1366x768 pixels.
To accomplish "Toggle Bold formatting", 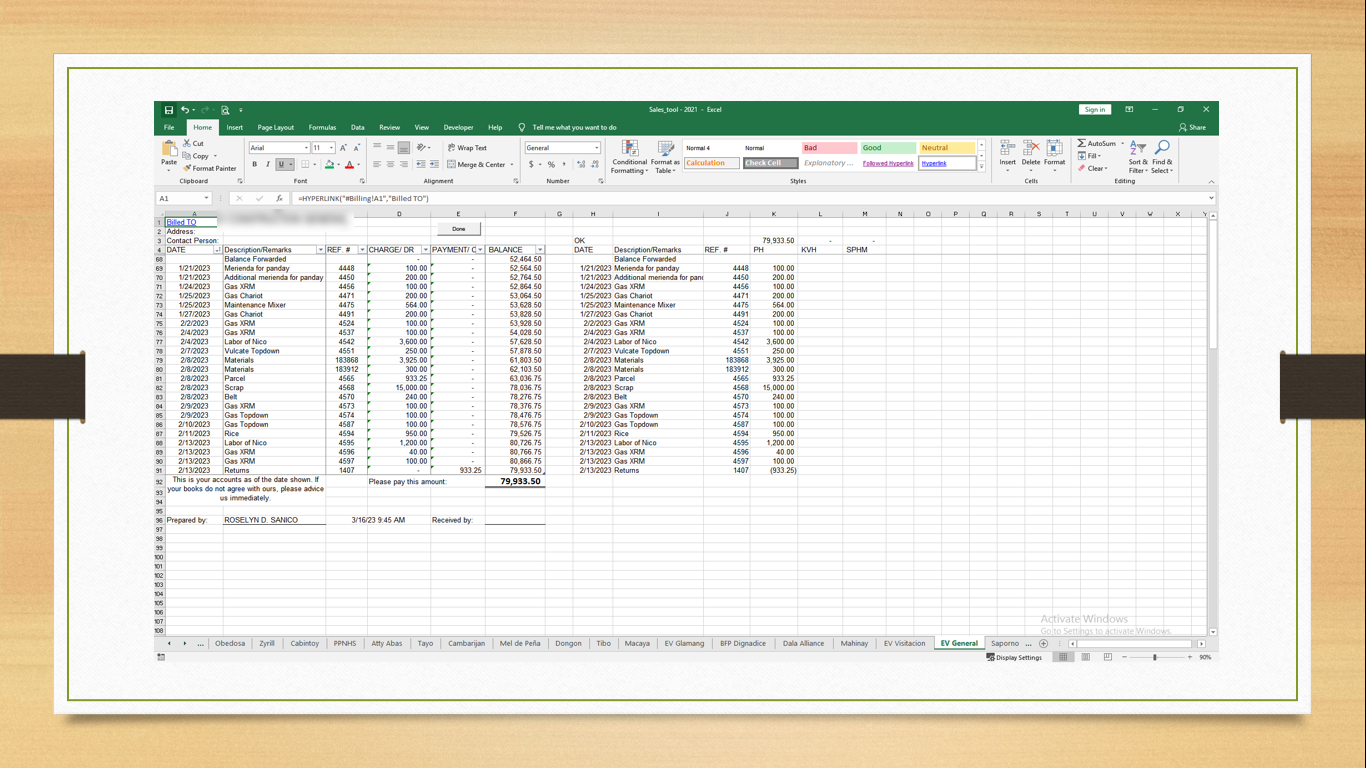I will (255, 165).
